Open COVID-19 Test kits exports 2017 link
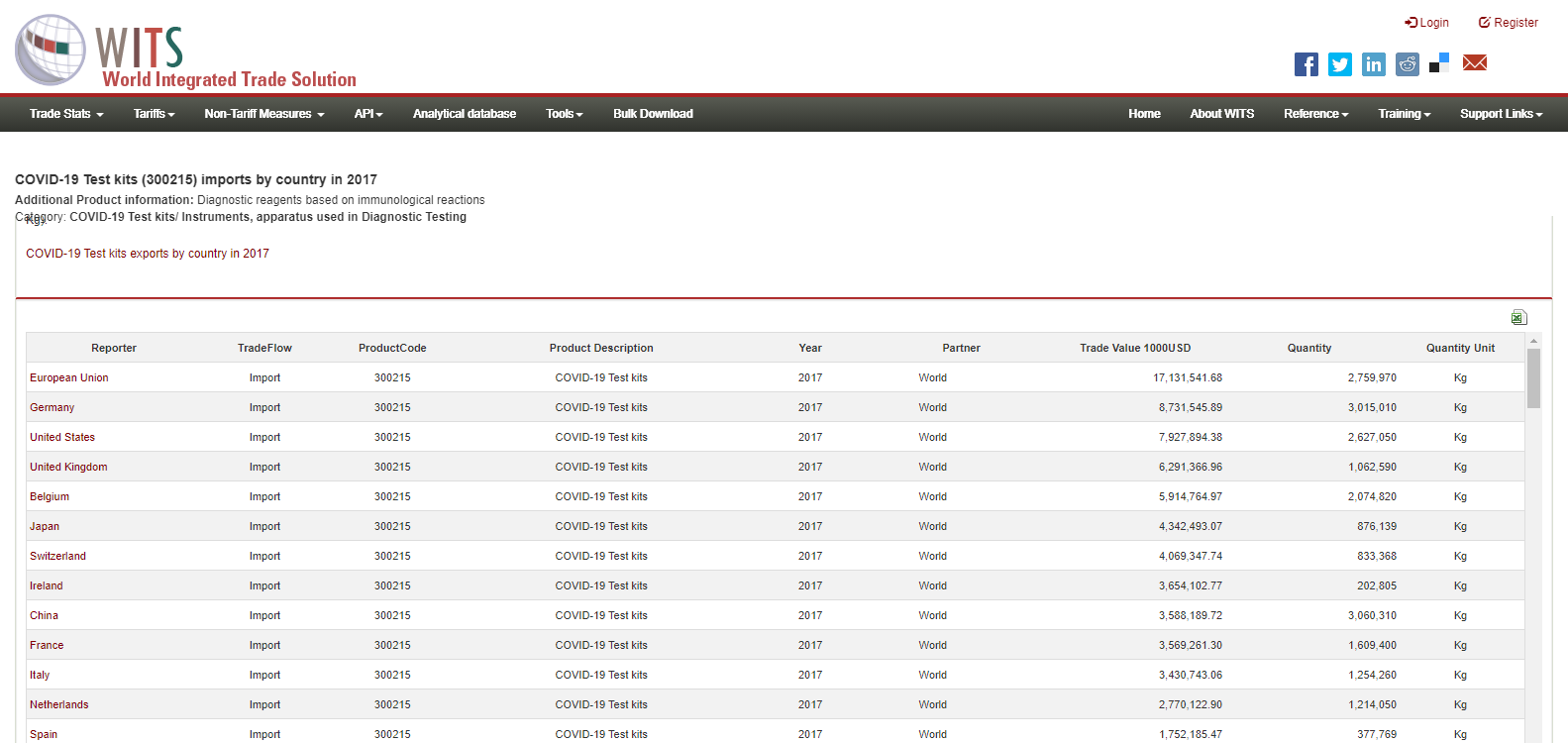Screen dimensions: 1568x743 pos(148,254)
